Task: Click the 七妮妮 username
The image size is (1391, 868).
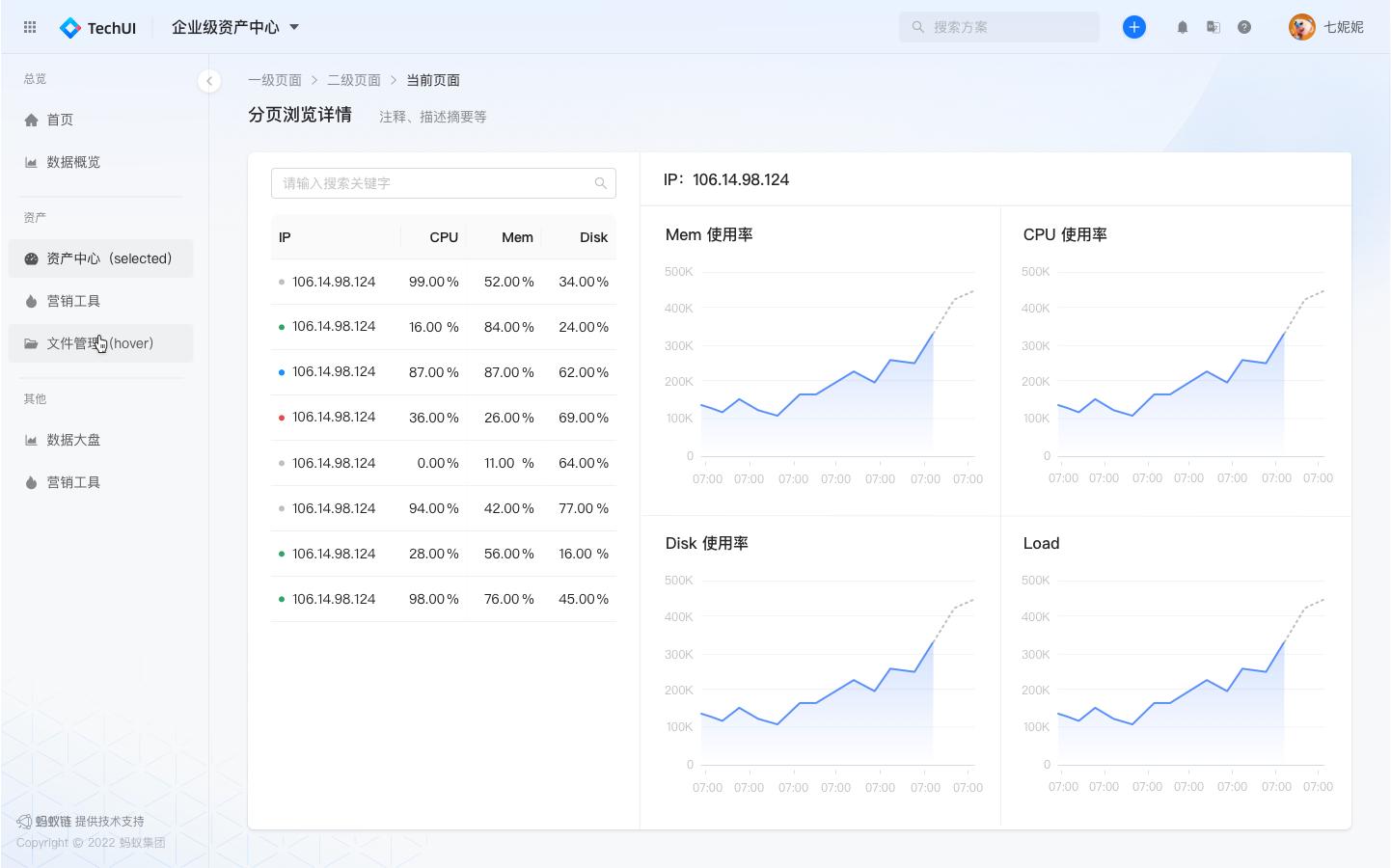Action: [x=1344, y=27]
